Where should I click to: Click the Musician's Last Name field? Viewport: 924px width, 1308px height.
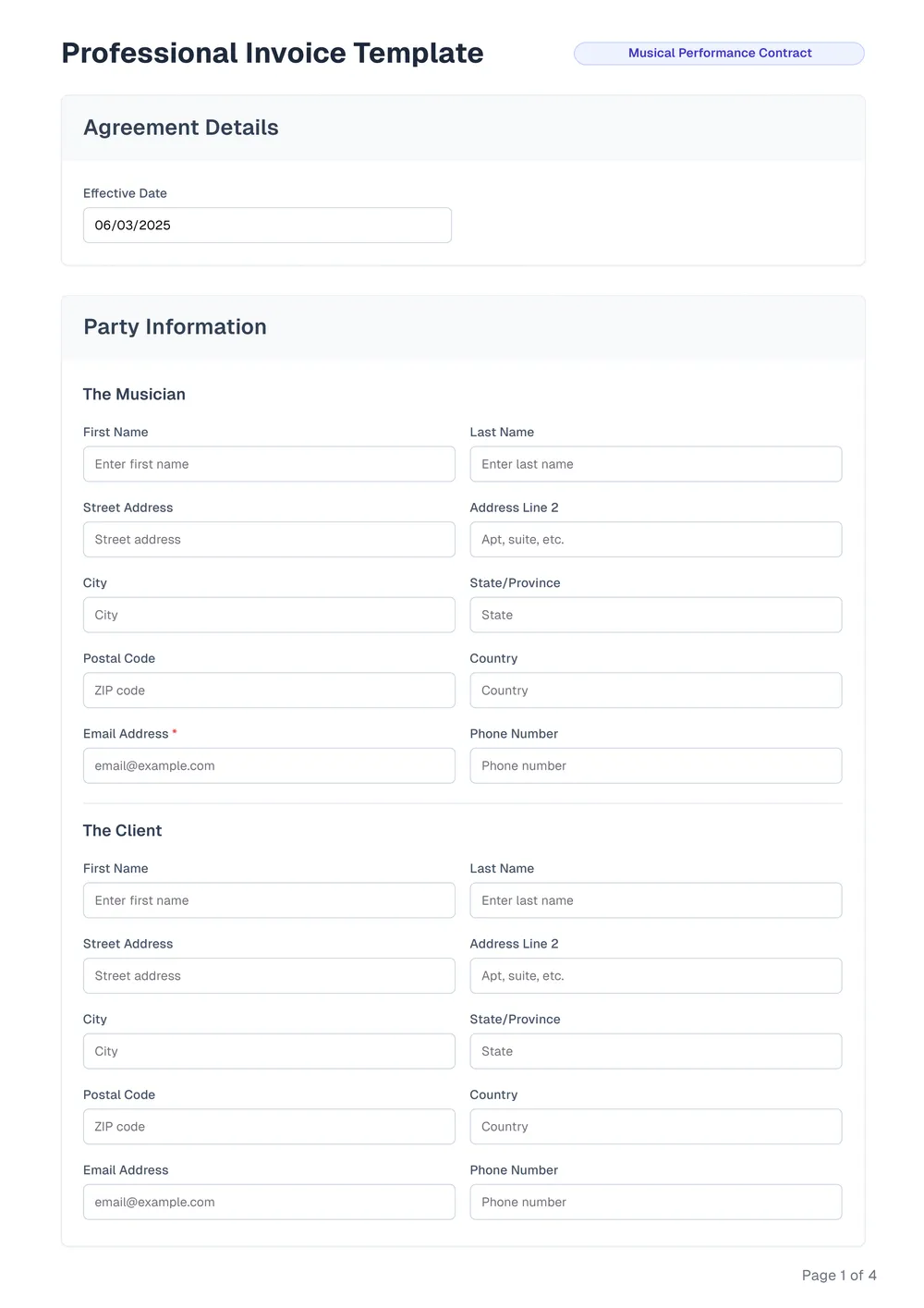click(x=655, y=464)
